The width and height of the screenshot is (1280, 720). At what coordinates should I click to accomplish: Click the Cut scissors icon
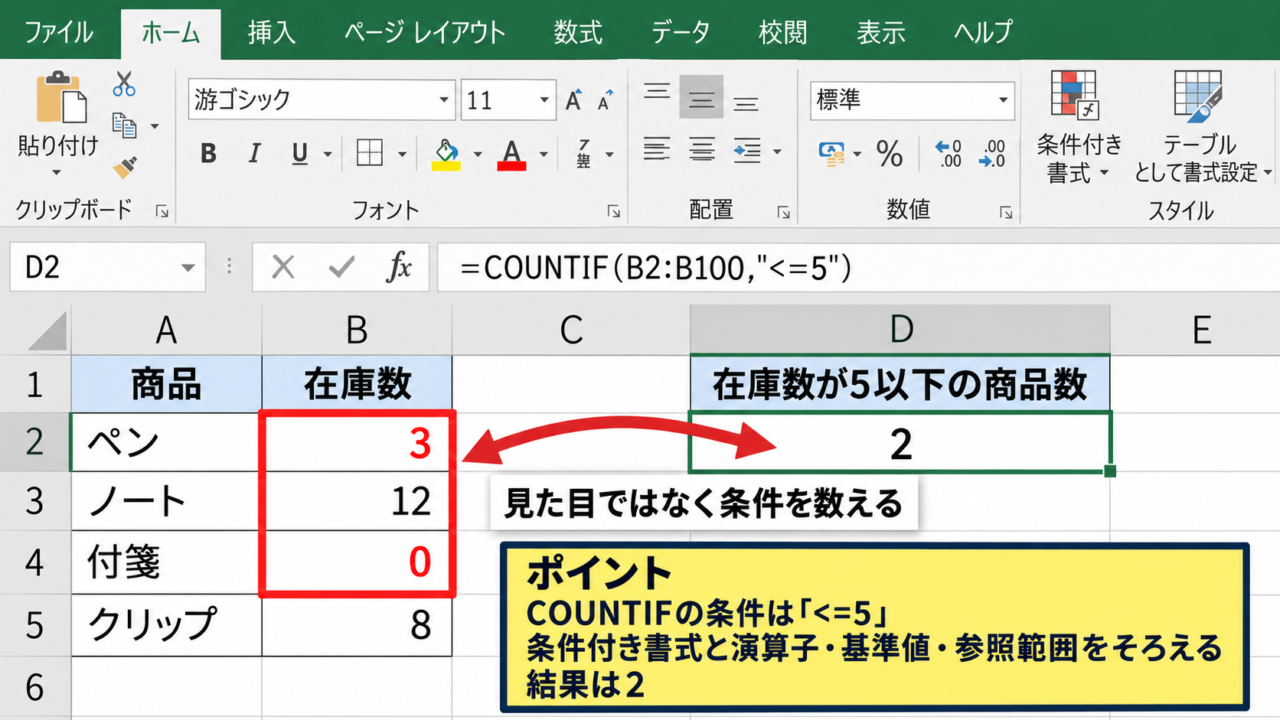(124, 84)
